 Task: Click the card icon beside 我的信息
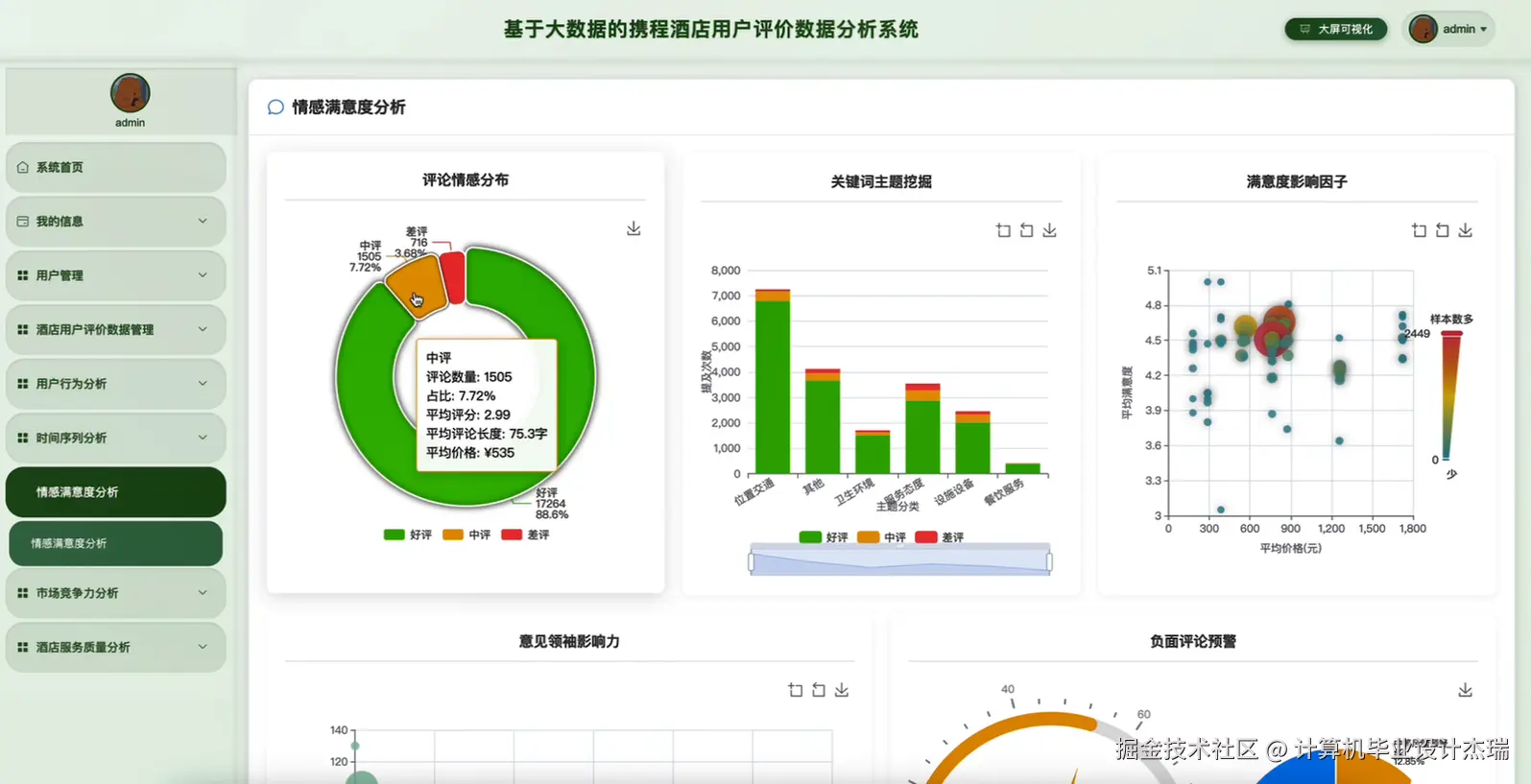click(23, 221)
